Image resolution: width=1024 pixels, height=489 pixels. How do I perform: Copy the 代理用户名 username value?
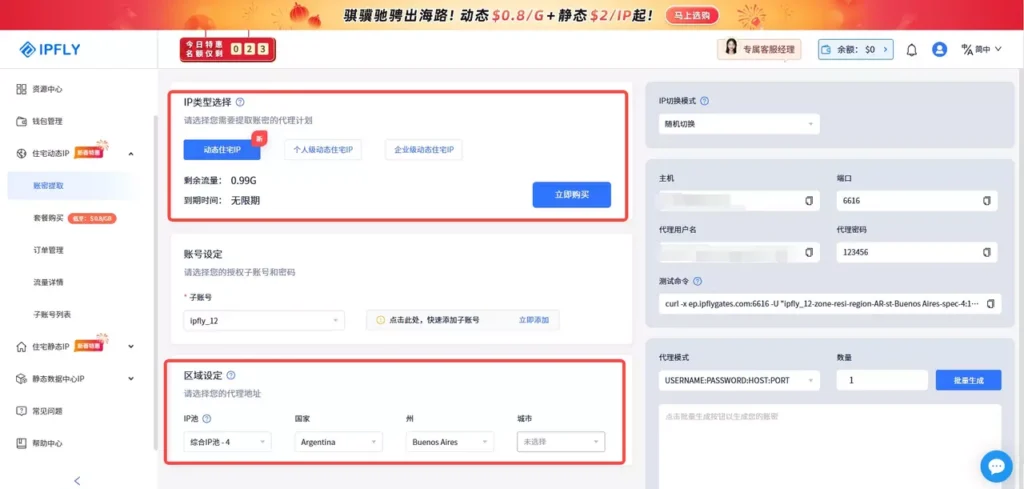click(x=809, y=252)
